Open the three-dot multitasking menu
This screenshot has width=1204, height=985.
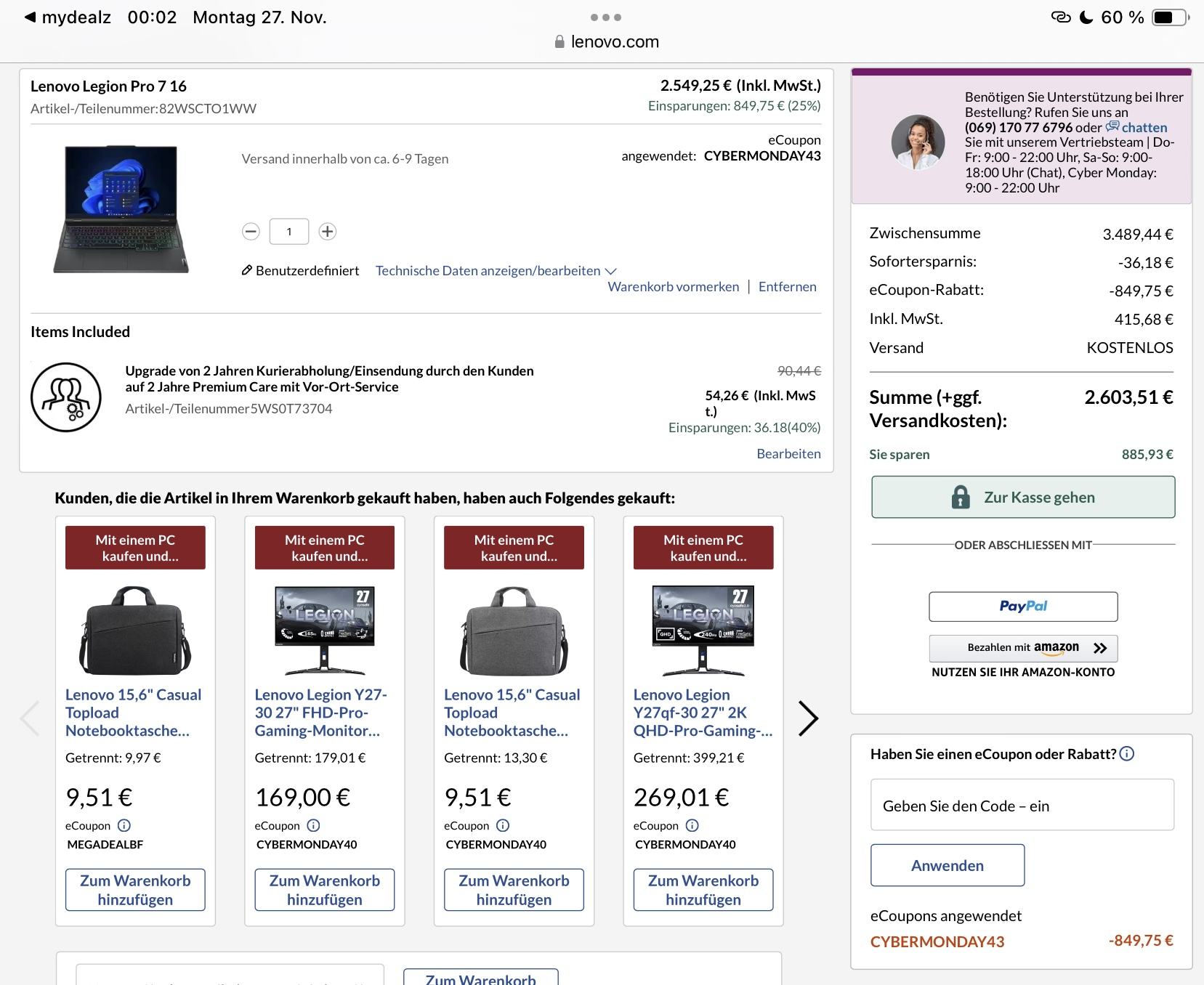coord(605,17)
